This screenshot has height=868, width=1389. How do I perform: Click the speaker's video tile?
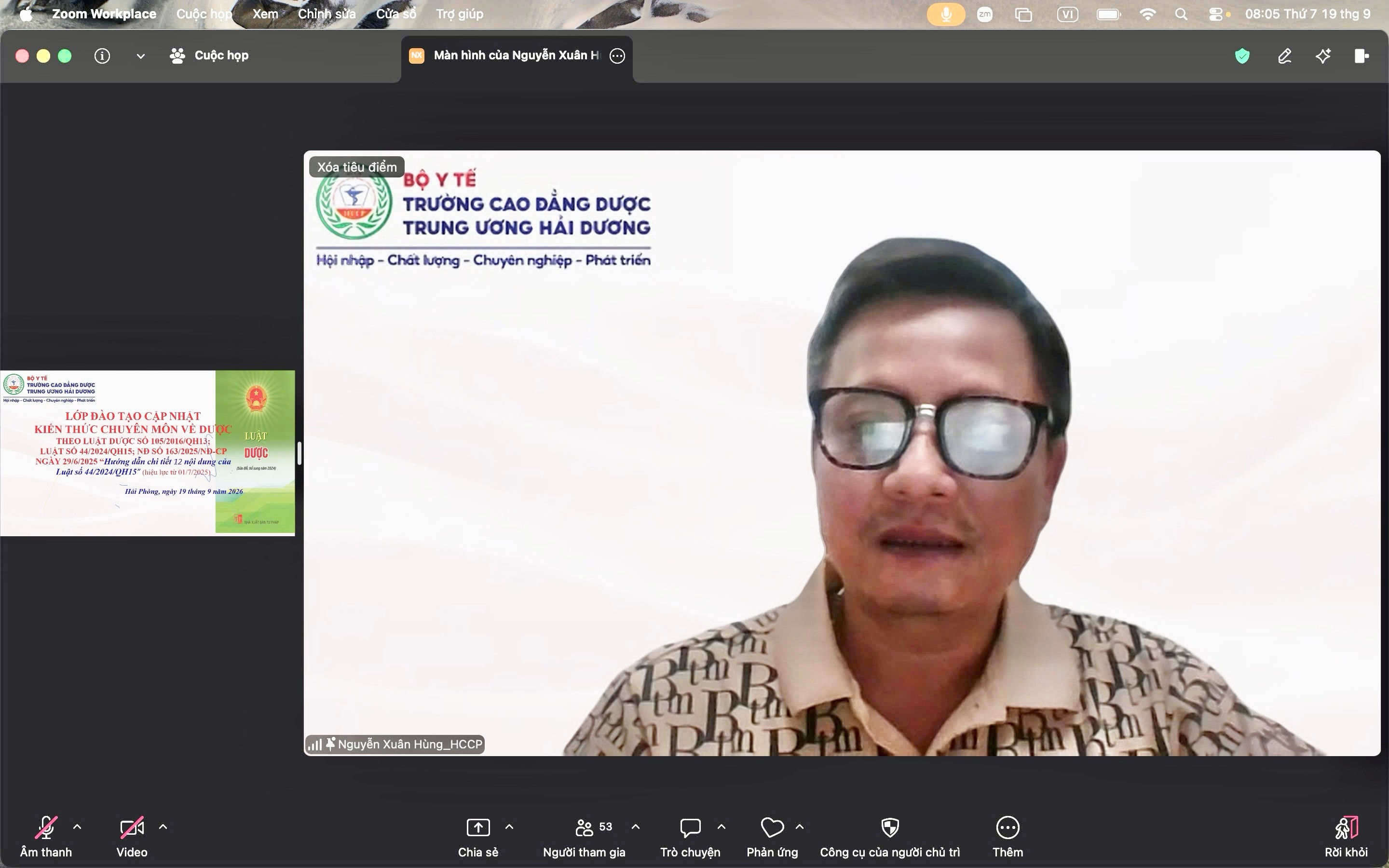842,453
